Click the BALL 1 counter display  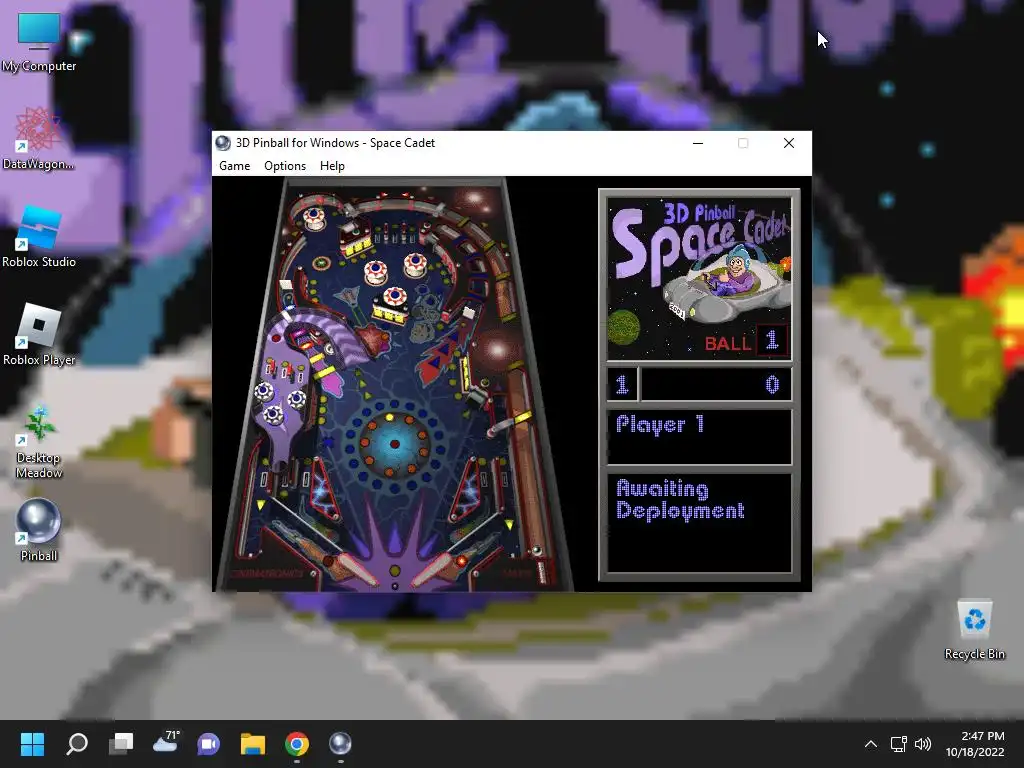pos(745,341)
